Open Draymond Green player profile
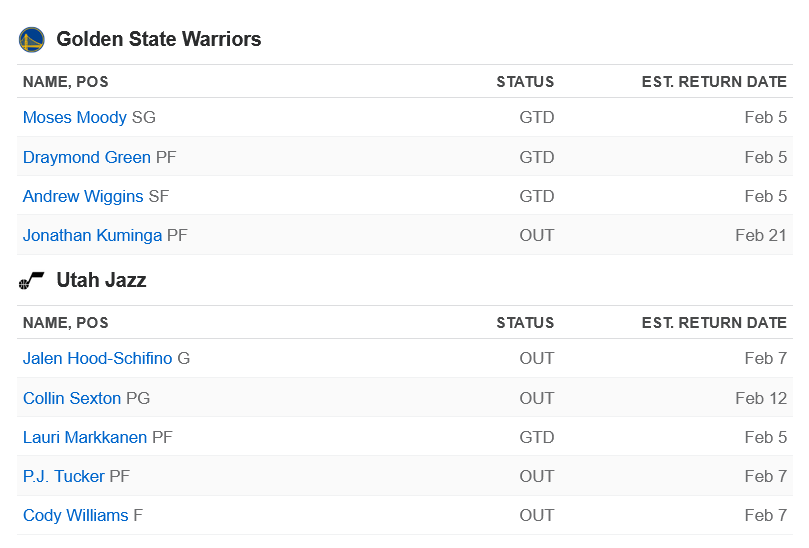Image resolution: width=809 pixels, height=548 pixels. (x=87, y=157)
